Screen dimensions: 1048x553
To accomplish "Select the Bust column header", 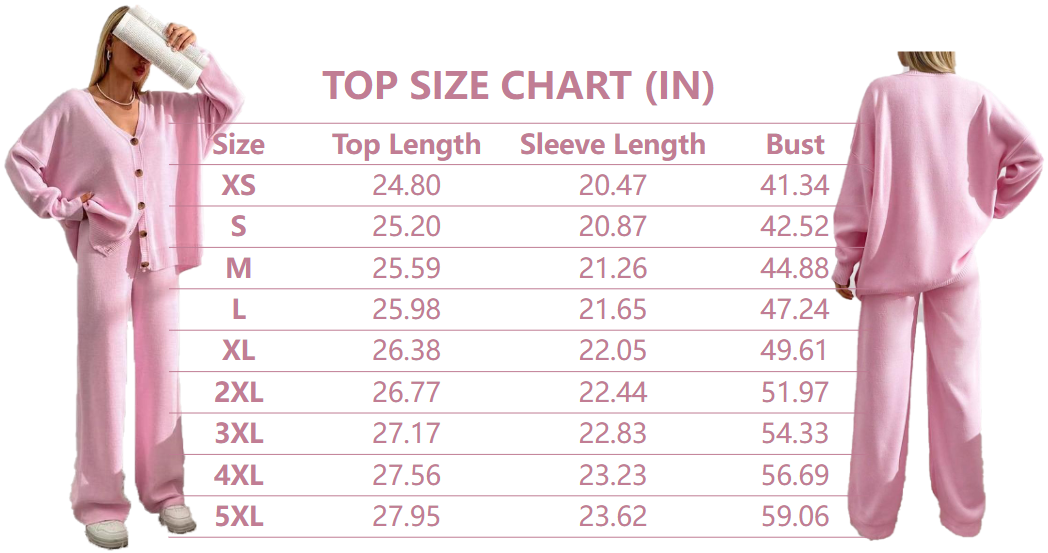I will click(x=795, y=145).
